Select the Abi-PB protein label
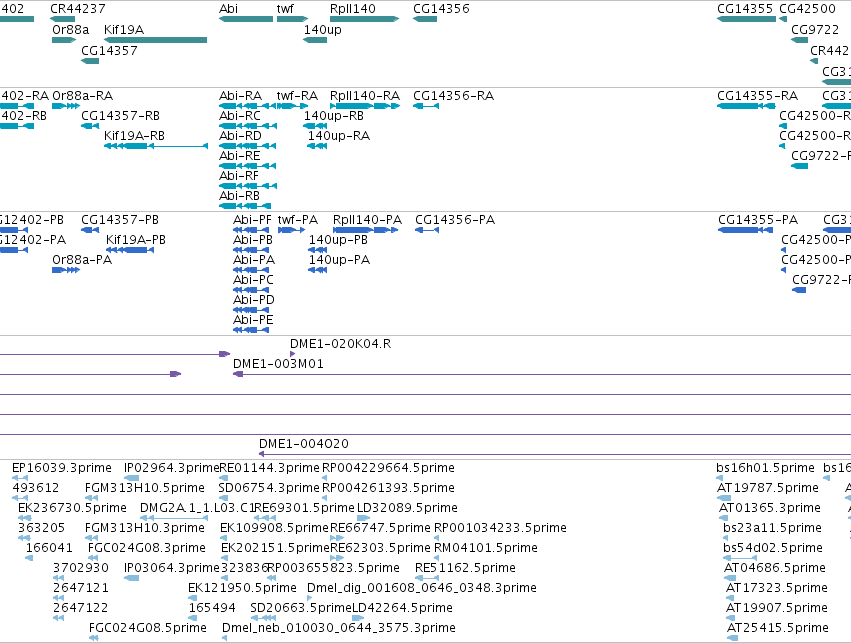851x643 pixels. coord(253,240)
